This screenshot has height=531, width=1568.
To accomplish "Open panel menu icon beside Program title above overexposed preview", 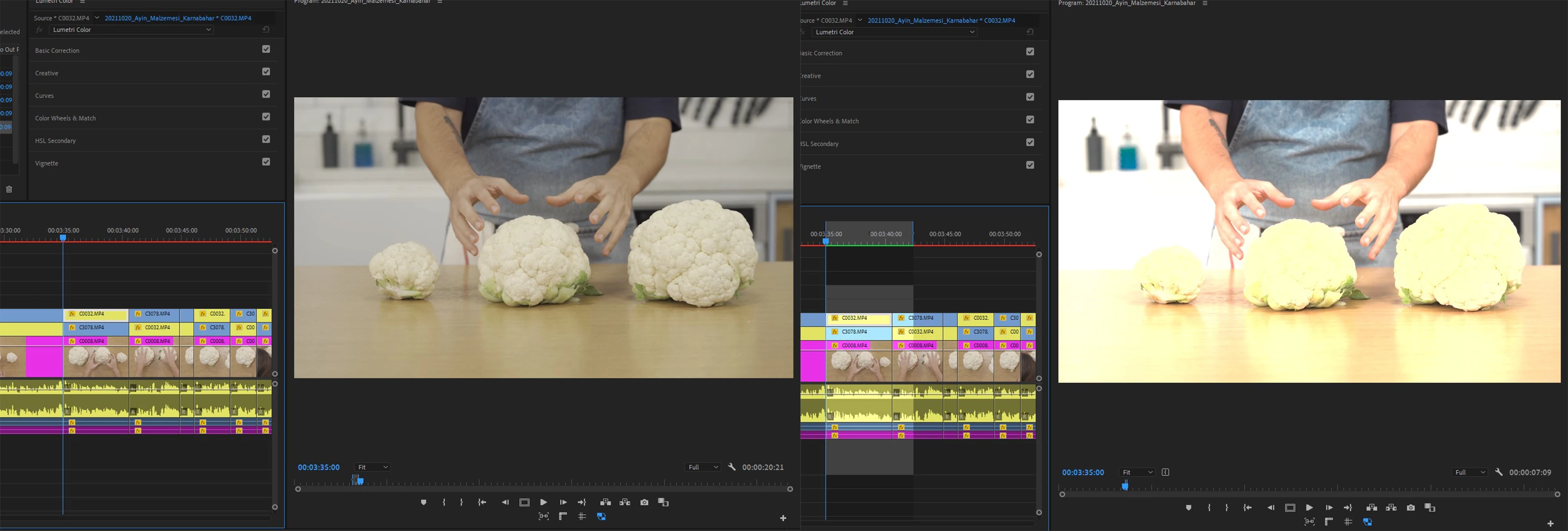I will pos(1205,3).
